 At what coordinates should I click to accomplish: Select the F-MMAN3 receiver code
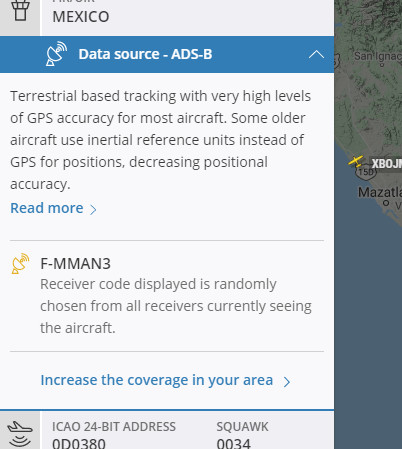click(x=75, y=264)
